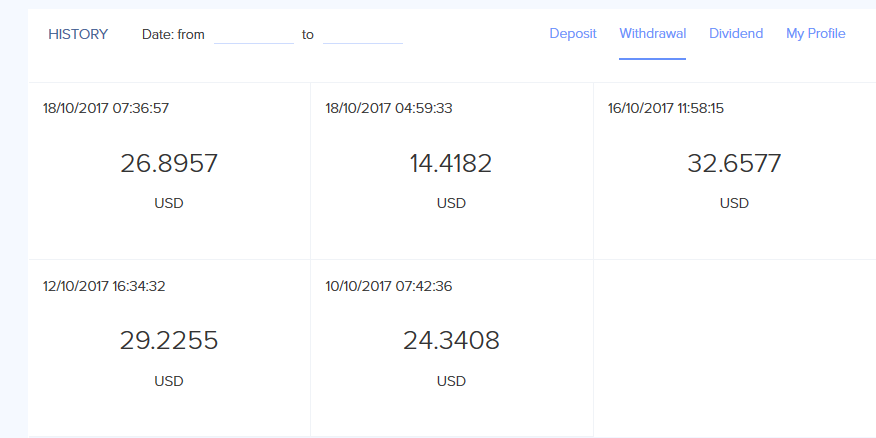The height and width of the screenshot is (438, 876).
Task: Select the 16/10/2017 11:58:15 timestamp
Action: [668, 108]
